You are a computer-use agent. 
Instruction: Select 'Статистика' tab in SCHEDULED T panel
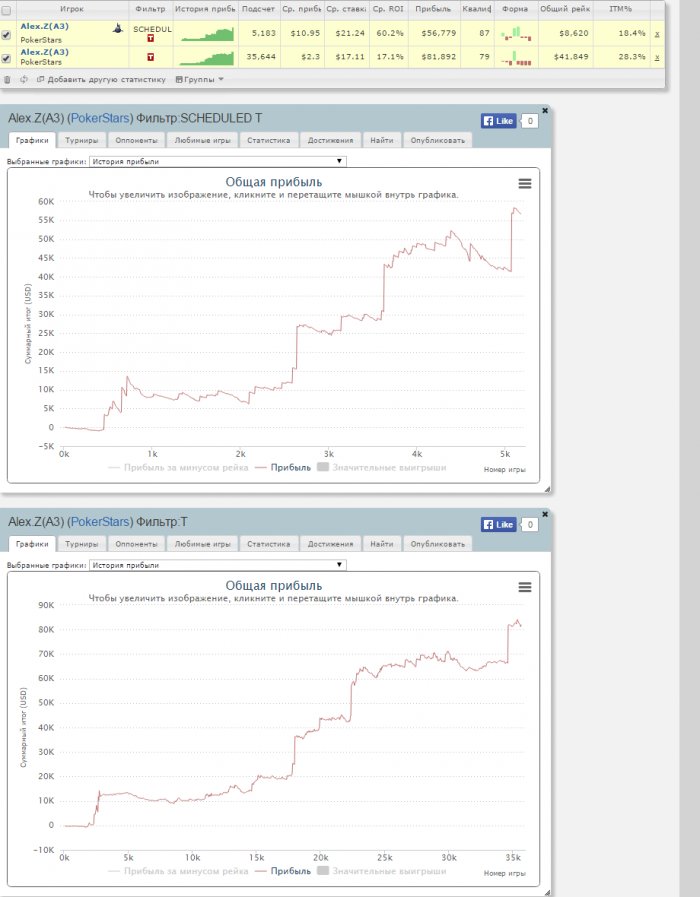point(268,140)
